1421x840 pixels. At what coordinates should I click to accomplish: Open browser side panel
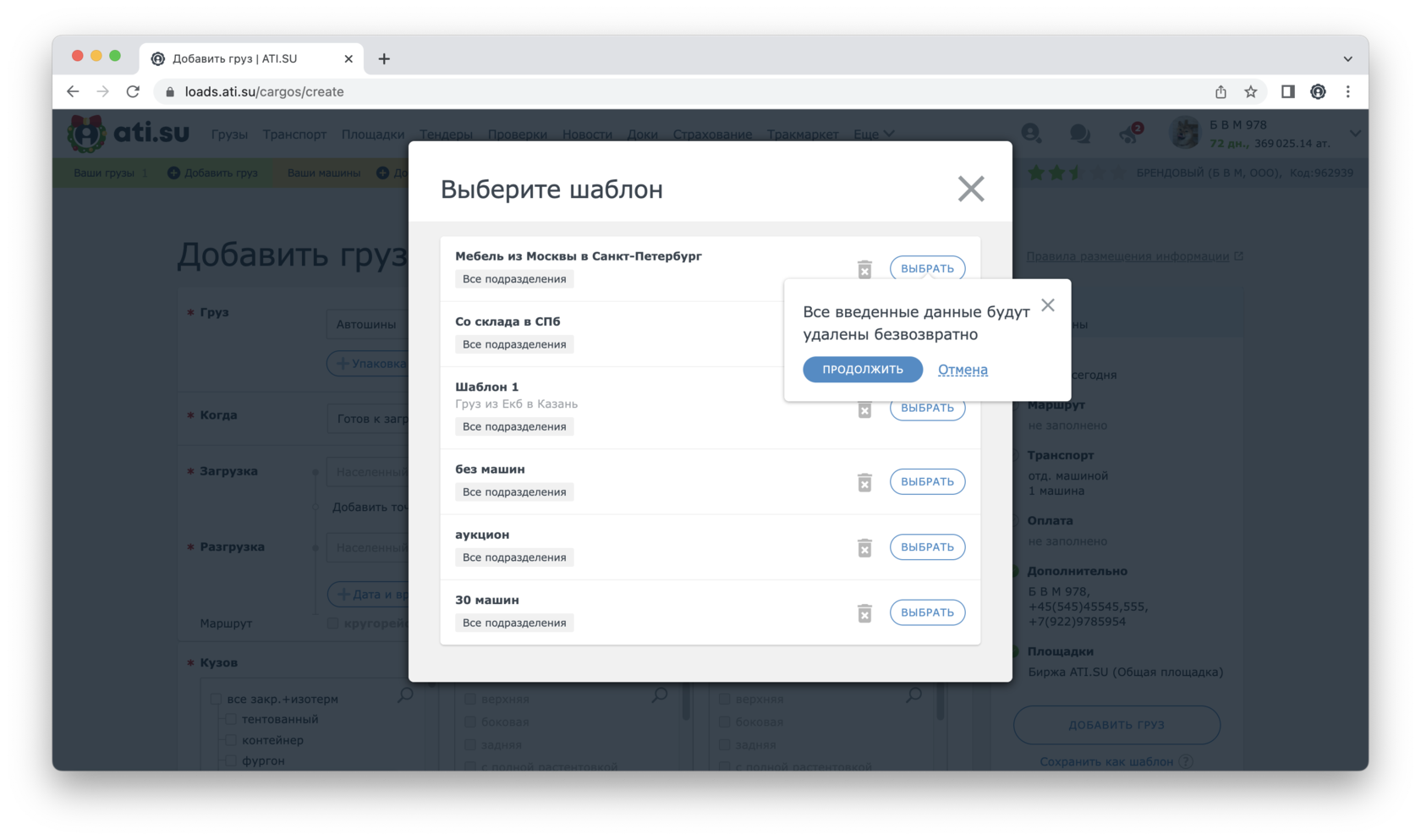1287,91
